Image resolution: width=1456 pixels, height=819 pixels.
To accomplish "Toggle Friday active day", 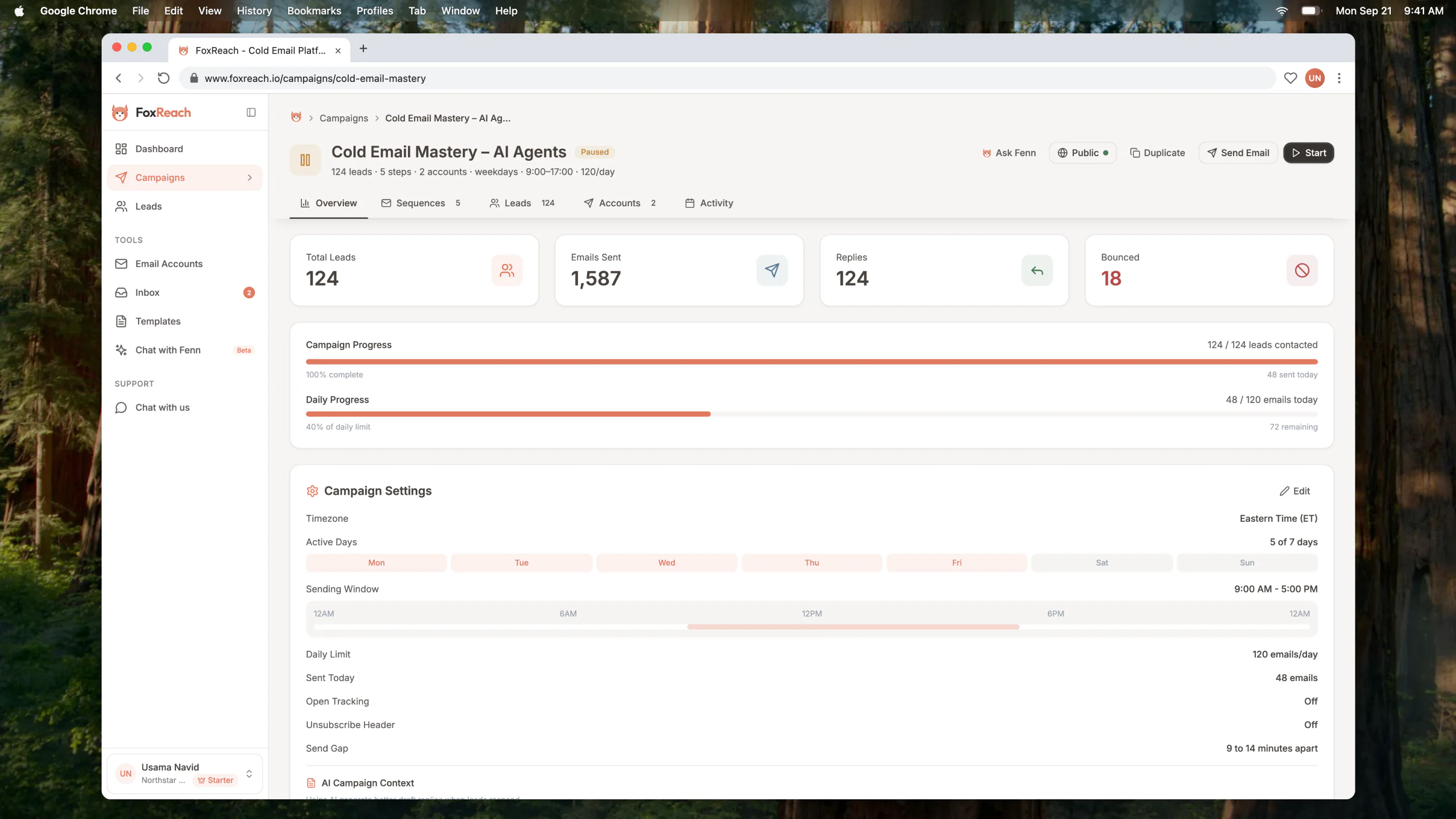I will pyautogui.click(x=957, y=563).
